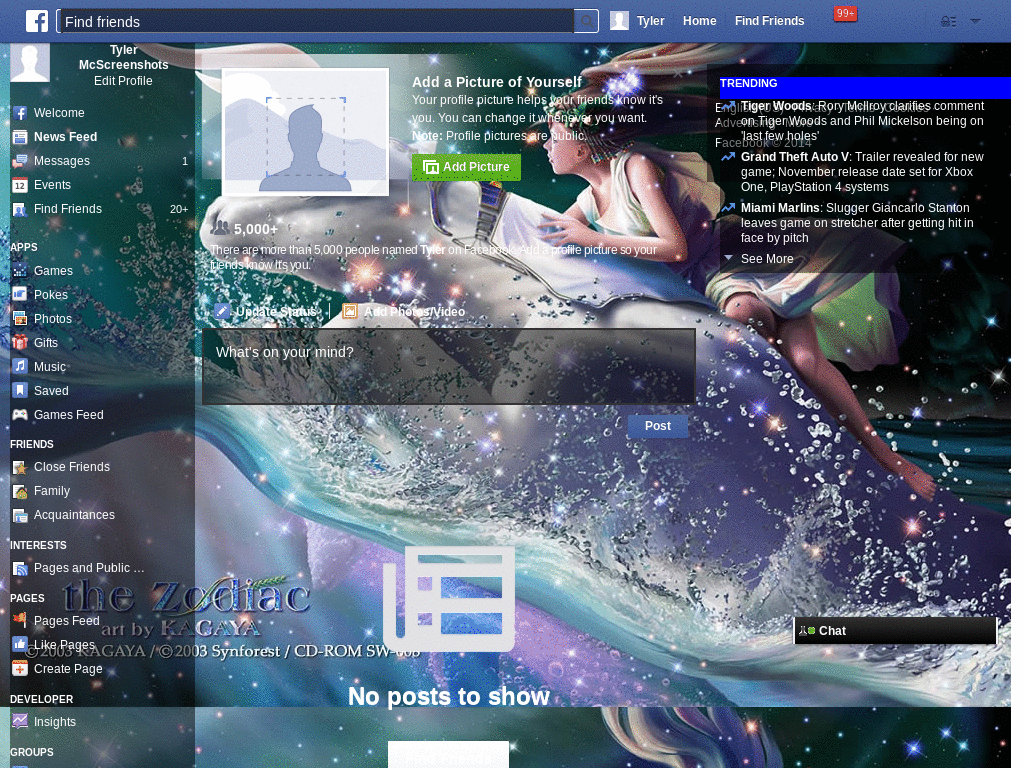Open the Pages Feed icon
Image resolution: width=1024 pixels, height=768 pixels.
pyautogui.click(x=20, y=620)
